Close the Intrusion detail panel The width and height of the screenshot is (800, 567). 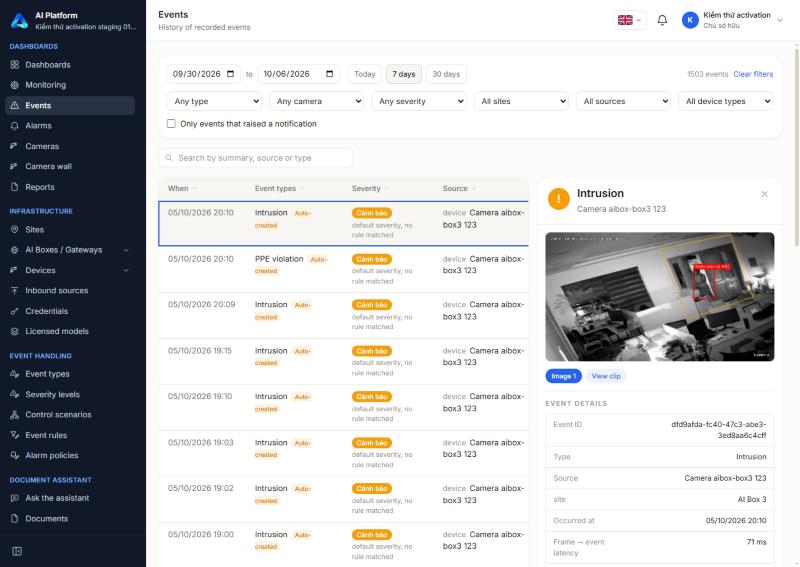[764, 194]
